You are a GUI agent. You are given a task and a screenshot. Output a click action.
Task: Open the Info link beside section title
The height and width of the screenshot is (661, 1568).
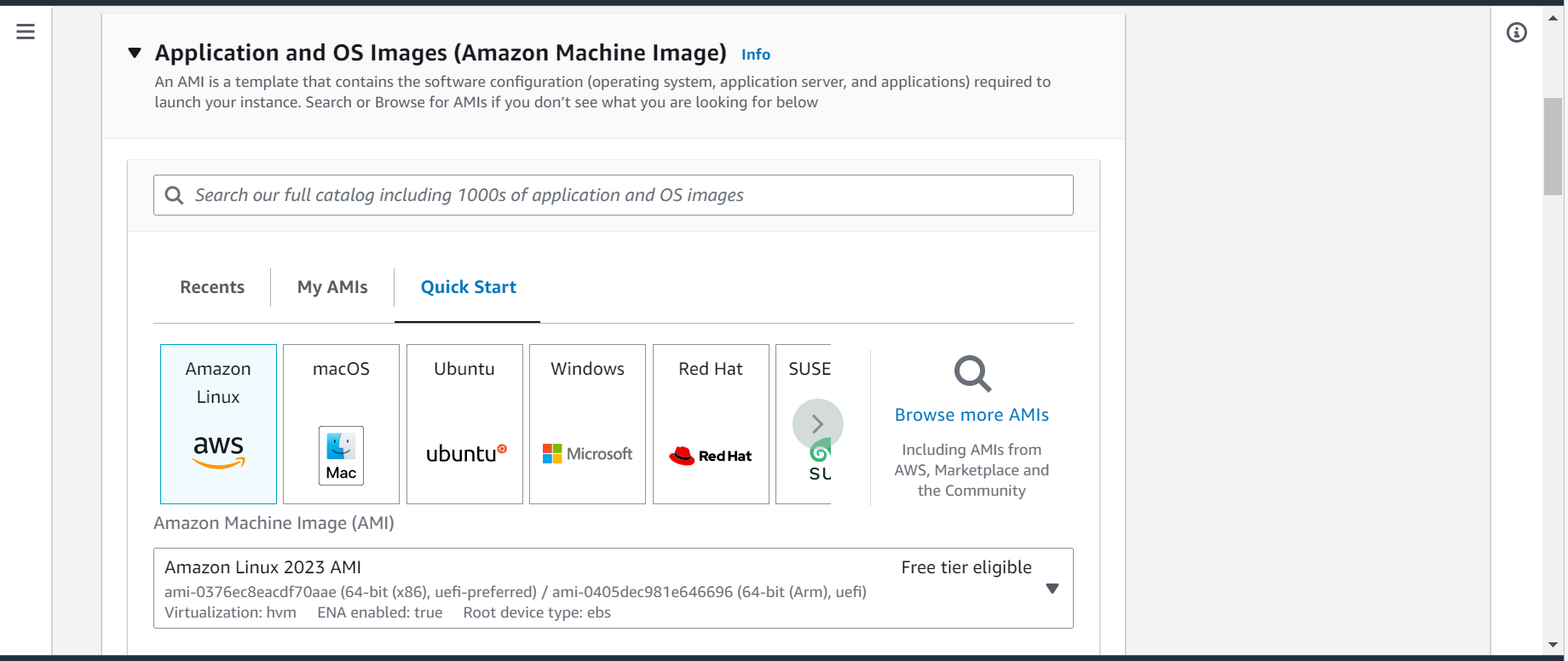coord(756,55)
